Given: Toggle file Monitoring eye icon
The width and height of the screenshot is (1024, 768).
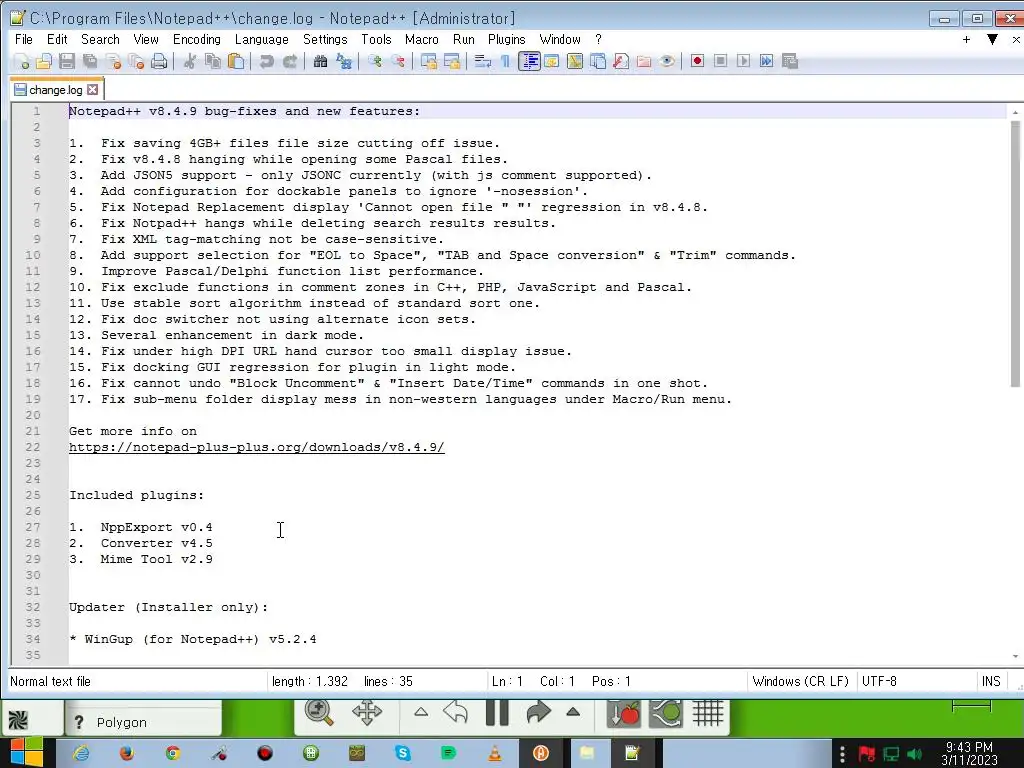Looking at the screenshot, I should click(667, 61).
